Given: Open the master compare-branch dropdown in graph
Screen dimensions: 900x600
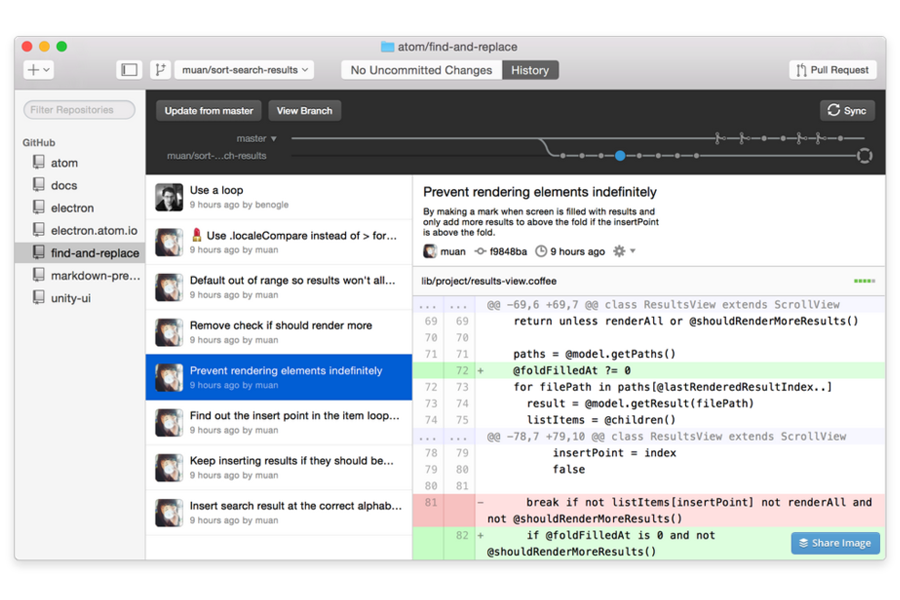Looking at the screenshot, I should point(257,138).
